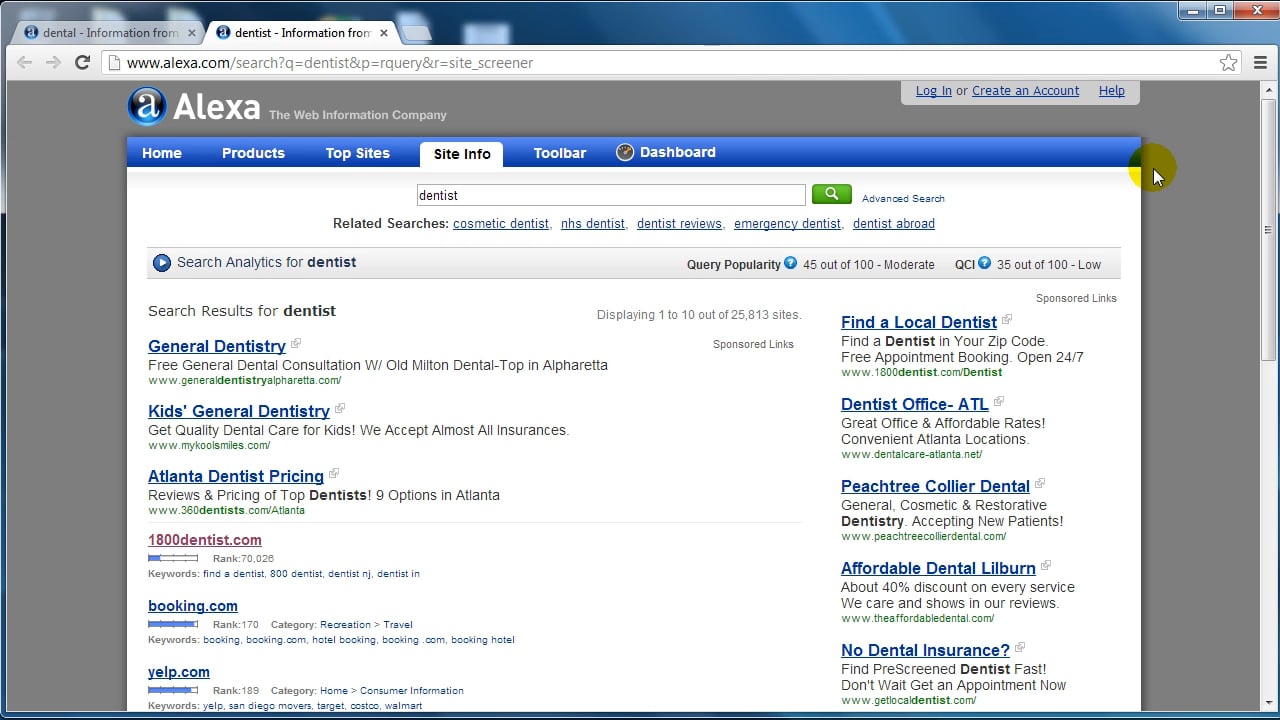Click the Alexa logo icon
1280x720 pixels.
[x=147, y=107]
